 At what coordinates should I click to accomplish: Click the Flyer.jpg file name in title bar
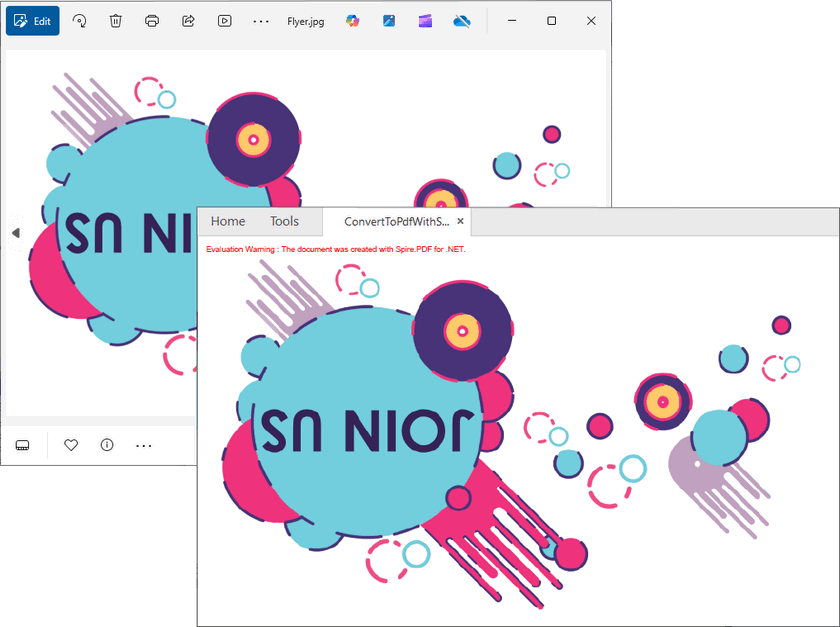click(x=305, y=21)
